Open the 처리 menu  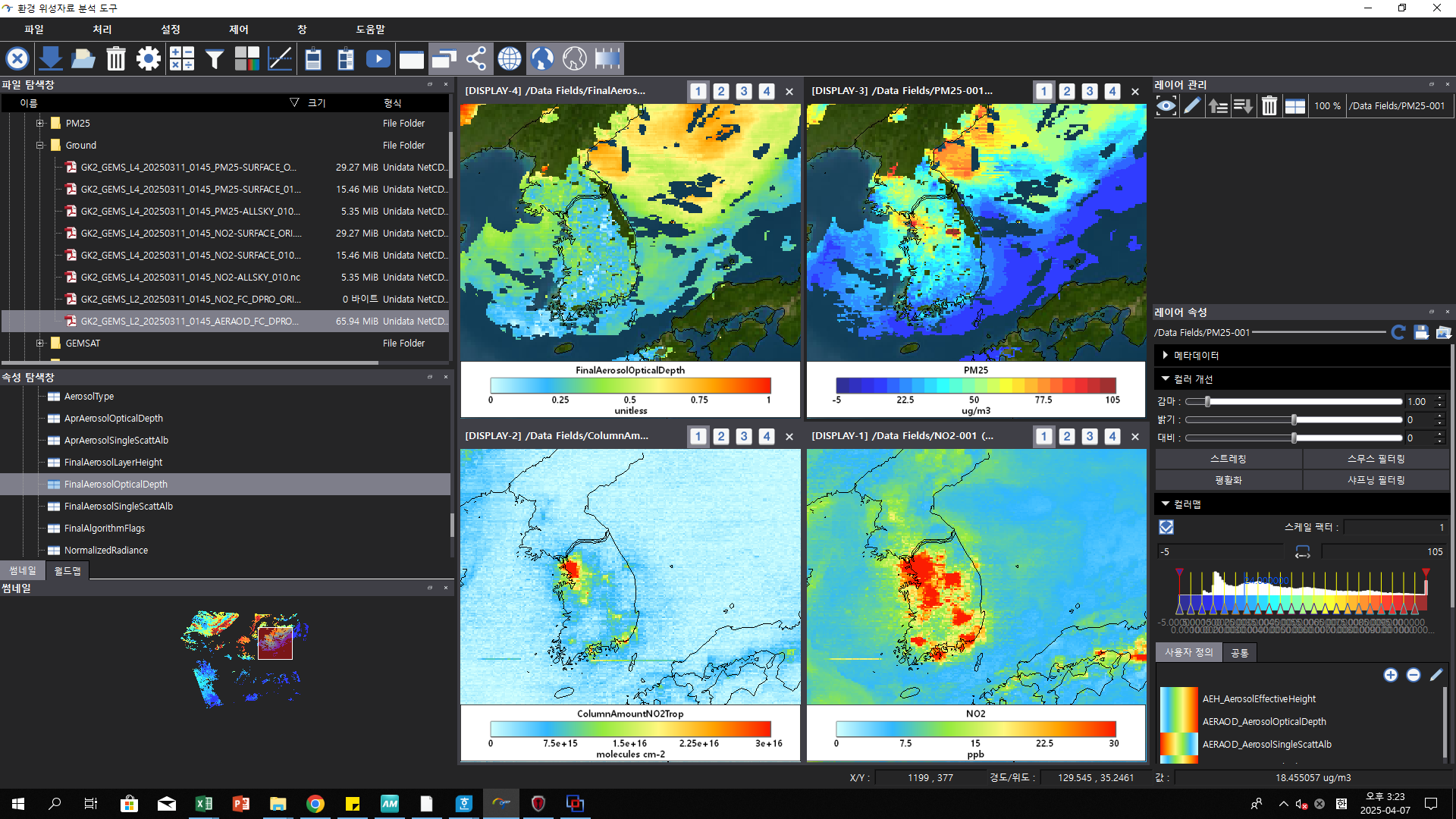click(x=102, y=29)
